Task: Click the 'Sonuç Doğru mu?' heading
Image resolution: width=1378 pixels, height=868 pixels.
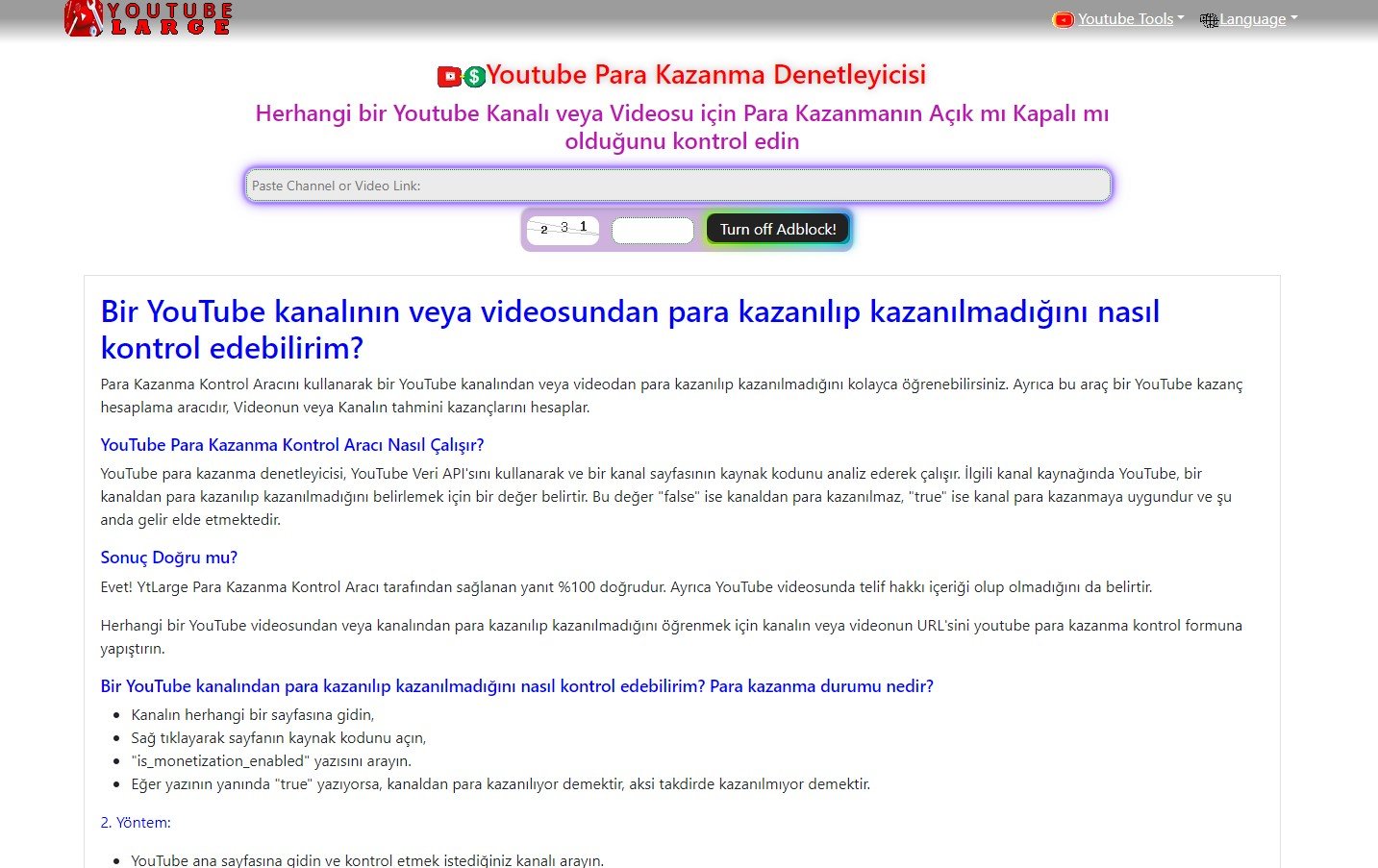Action: click(x=169, y=558)
